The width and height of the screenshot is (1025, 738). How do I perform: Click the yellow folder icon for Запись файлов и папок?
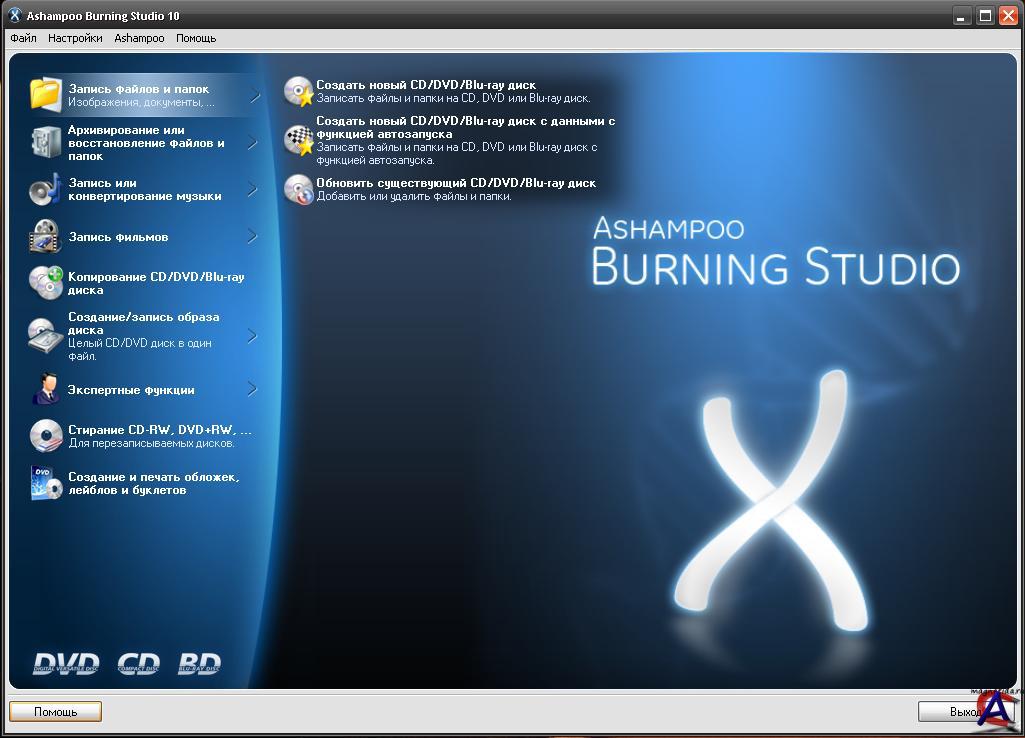(45, 93)
